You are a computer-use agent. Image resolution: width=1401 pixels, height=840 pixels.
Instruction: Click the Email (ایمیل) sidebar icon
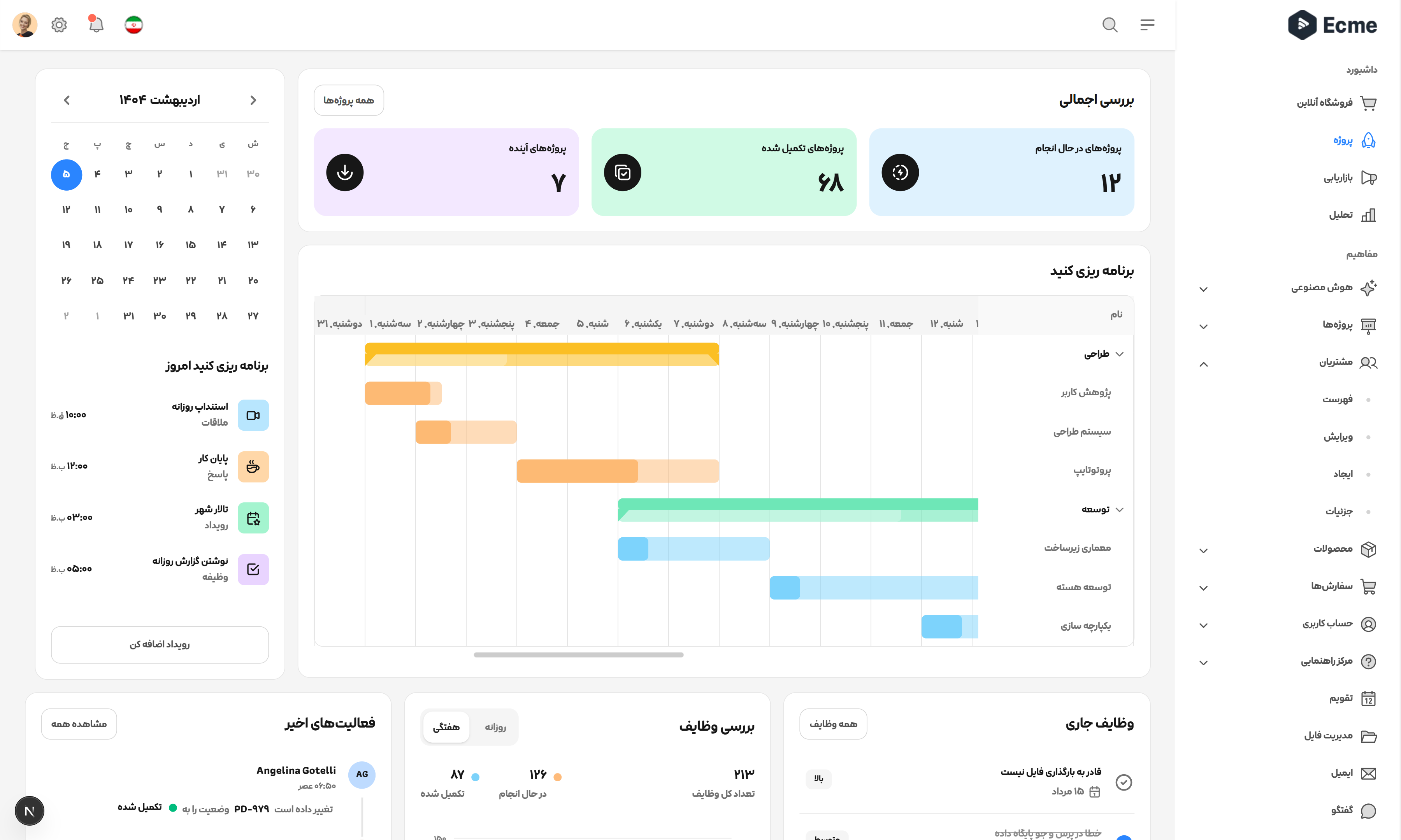[x=1368, y=773]
